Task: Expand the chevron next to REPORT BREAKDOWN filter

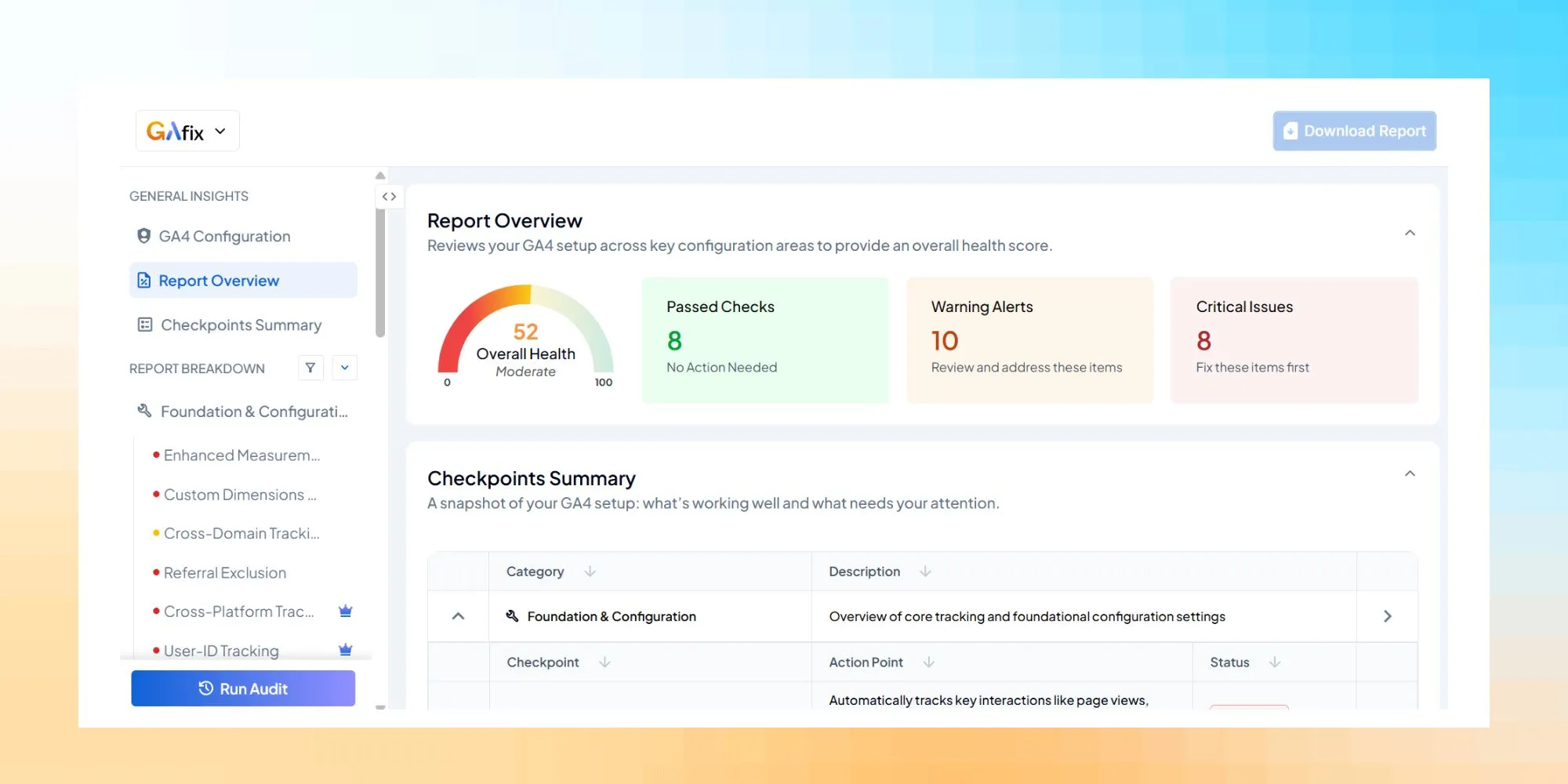Action: 344,368
